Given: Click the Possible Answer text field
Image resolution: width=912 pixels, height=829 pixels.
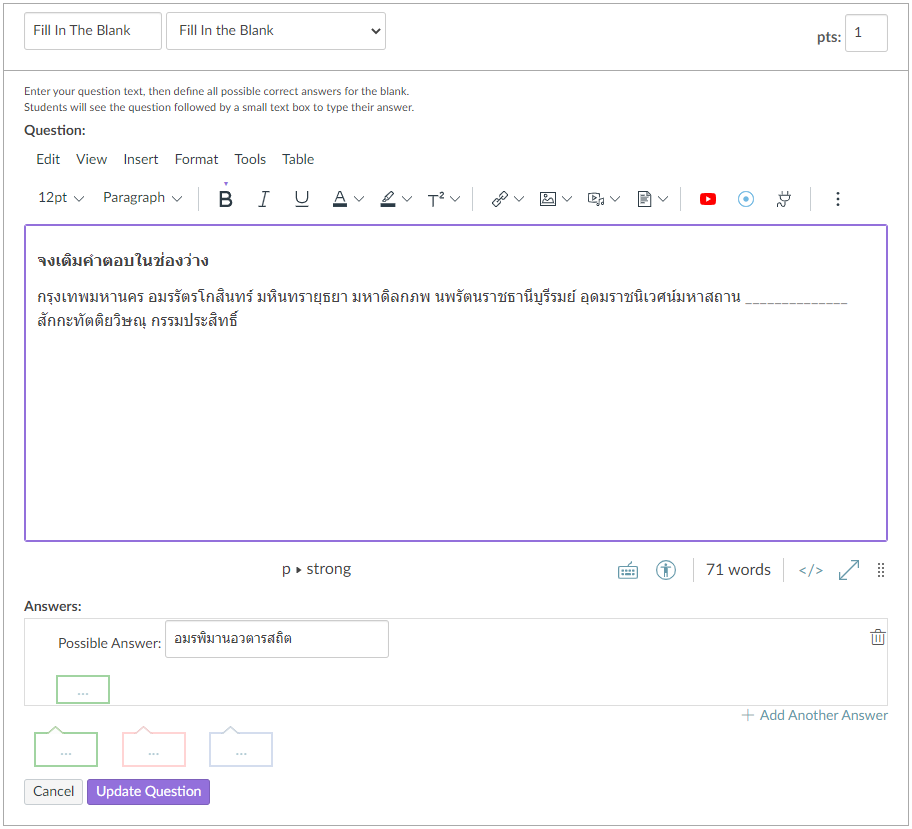Looking at the screenshot, I should tap(277, 639).
